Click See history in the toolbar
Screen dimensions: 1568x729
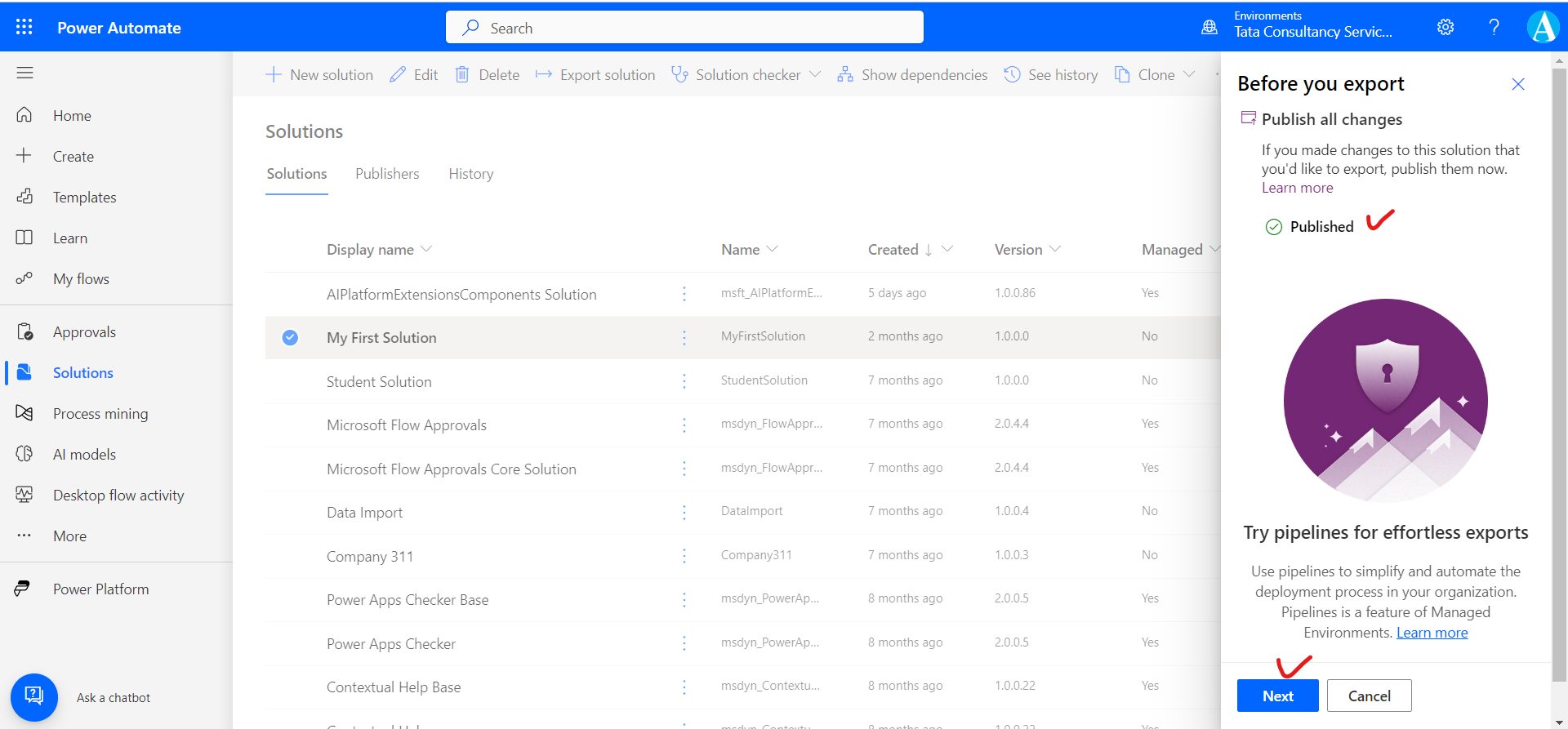(x=1051, y=74)
